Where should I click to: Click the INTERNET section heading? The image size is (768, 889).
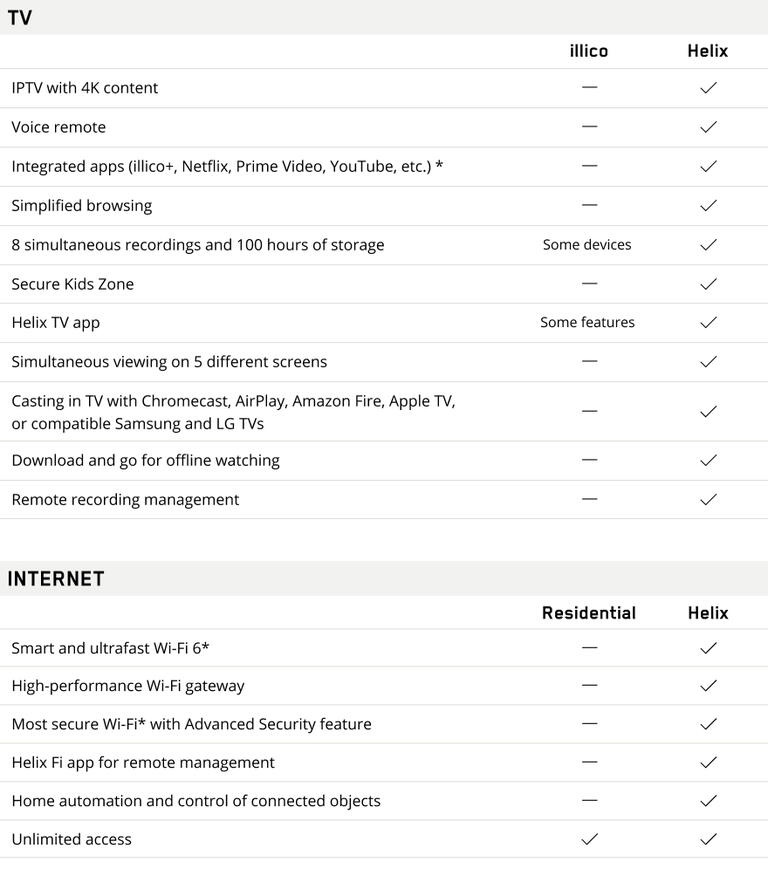point(56,579)
